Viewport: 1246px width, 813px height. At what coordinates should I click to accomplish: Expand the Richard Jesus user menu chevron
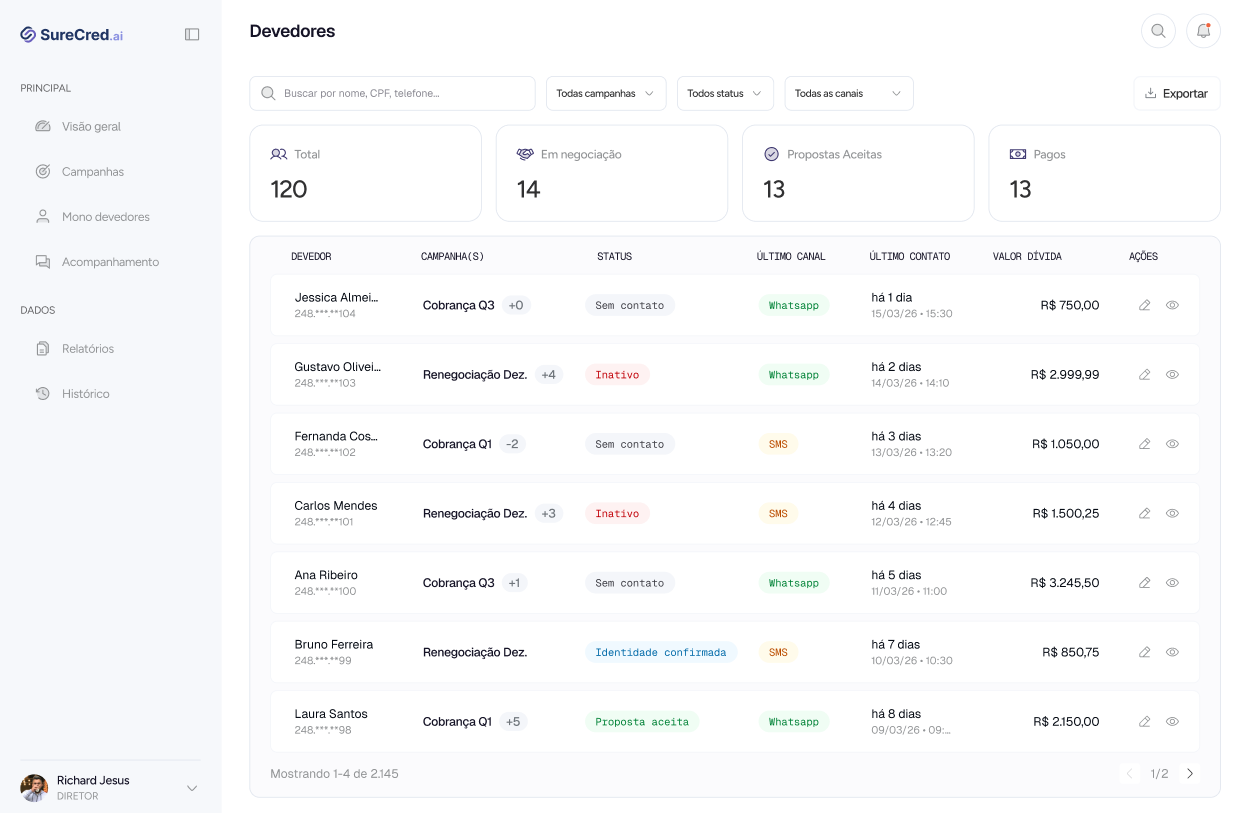[x=192, y=788]
